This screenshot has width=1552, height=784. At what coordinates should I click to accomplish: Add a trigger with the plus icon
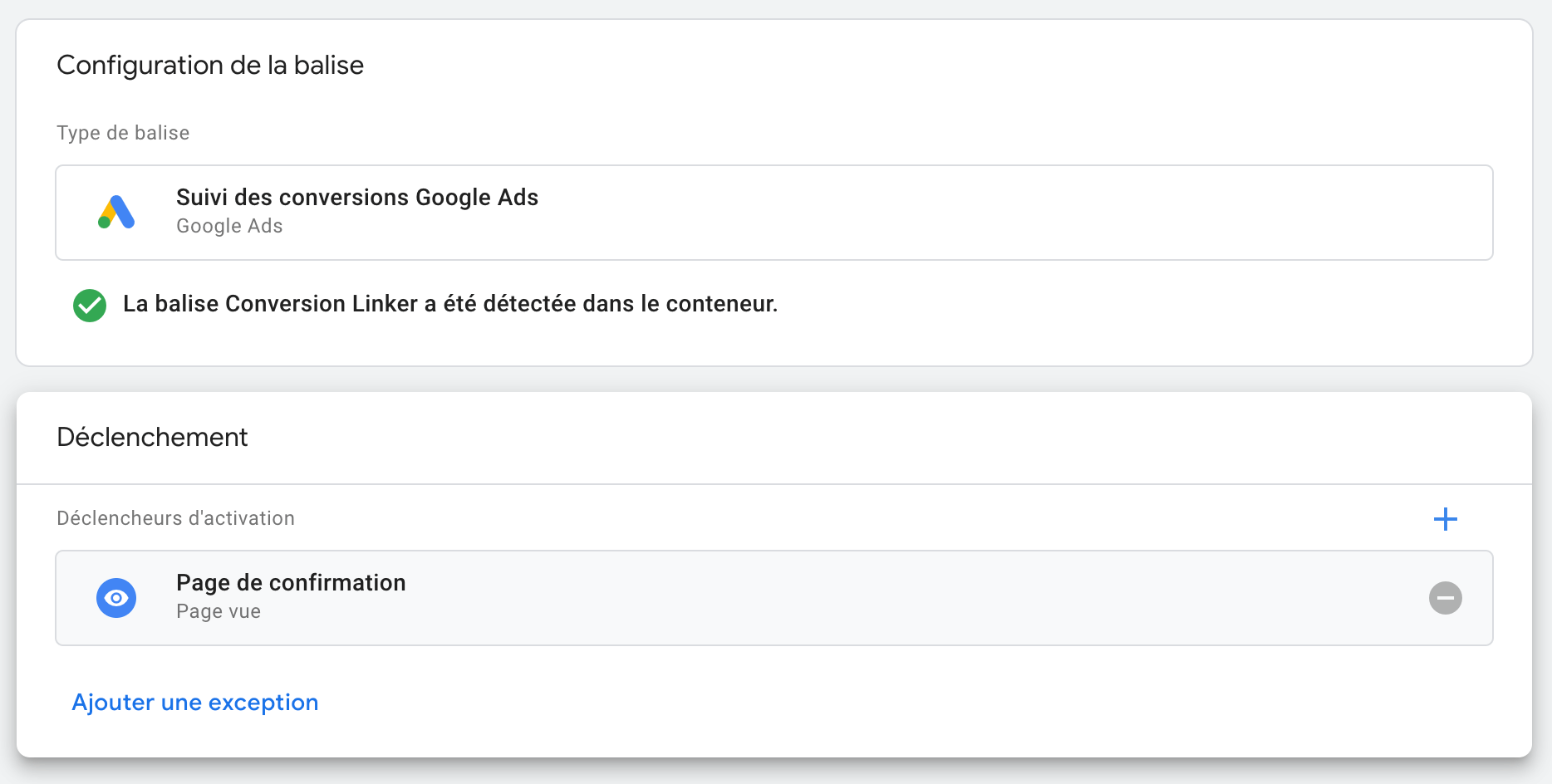1445,519
